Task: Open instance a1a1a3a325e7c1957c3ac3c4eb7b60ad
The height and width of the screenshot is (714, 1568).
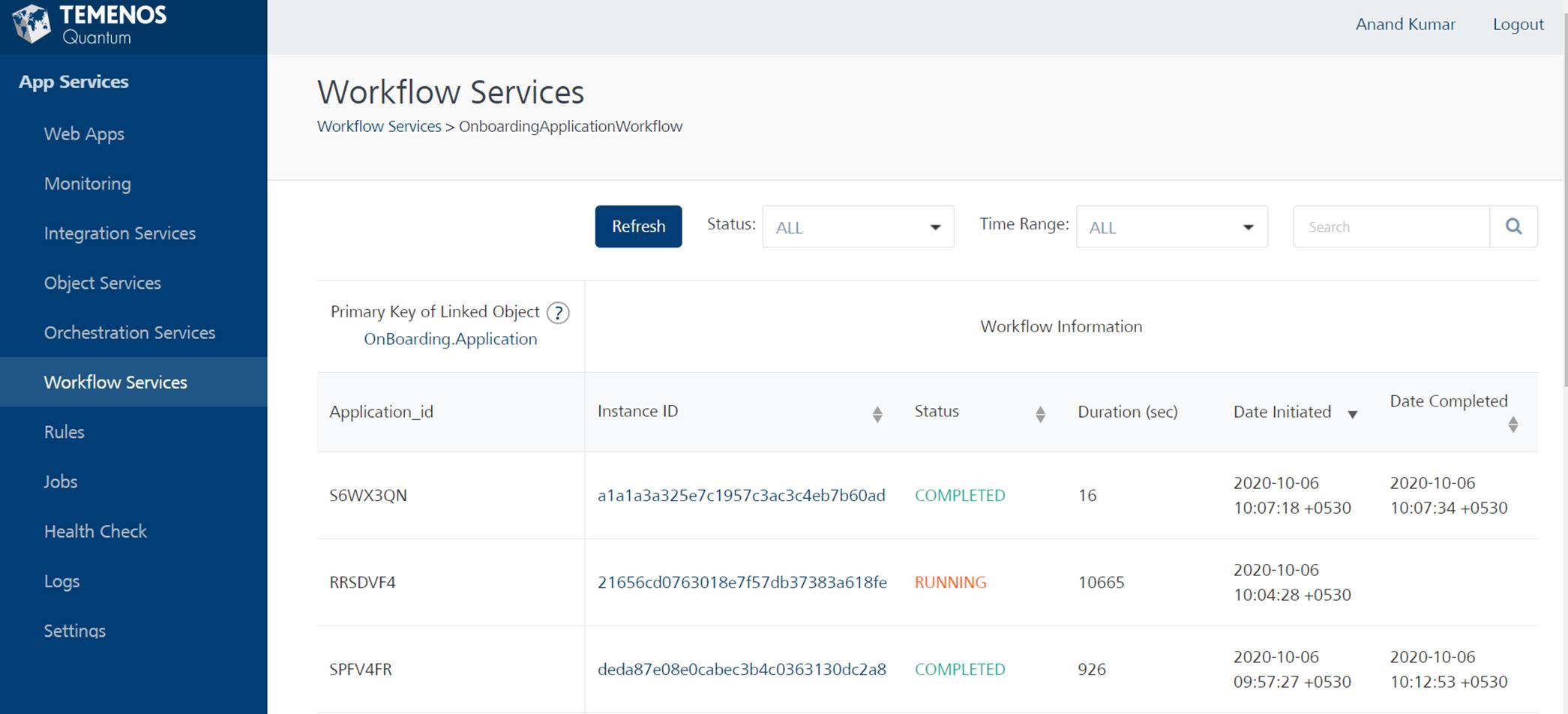Action: click(x=741, y=495)
